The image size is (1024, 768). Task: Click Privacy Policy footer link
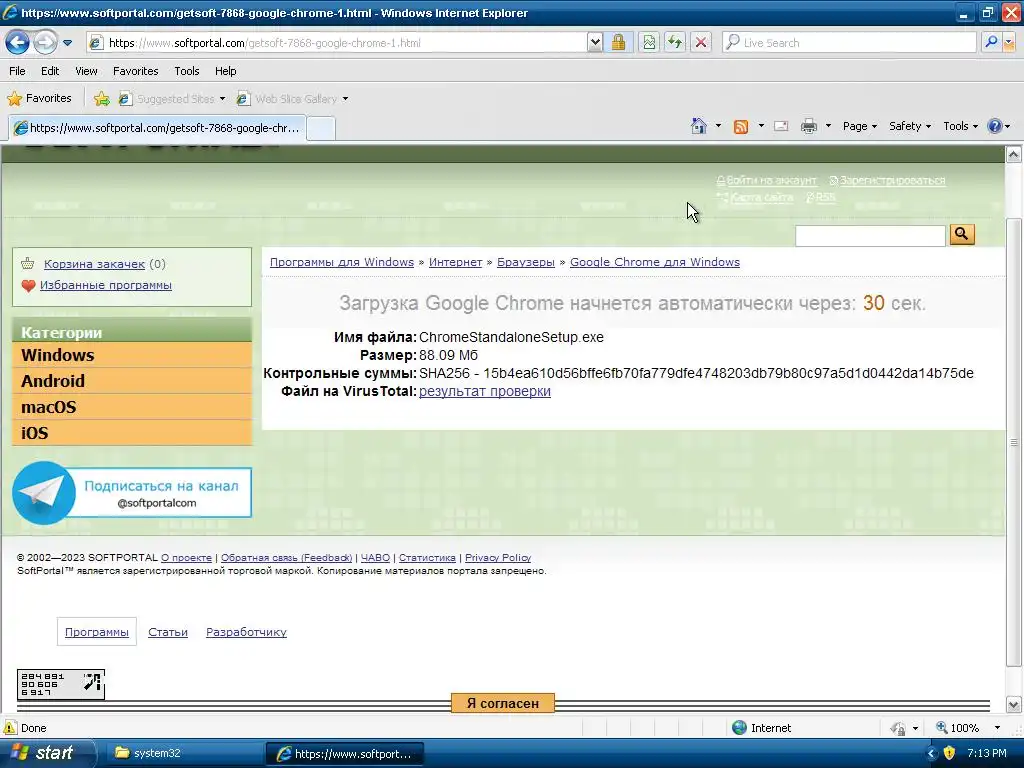coord(498,558)
